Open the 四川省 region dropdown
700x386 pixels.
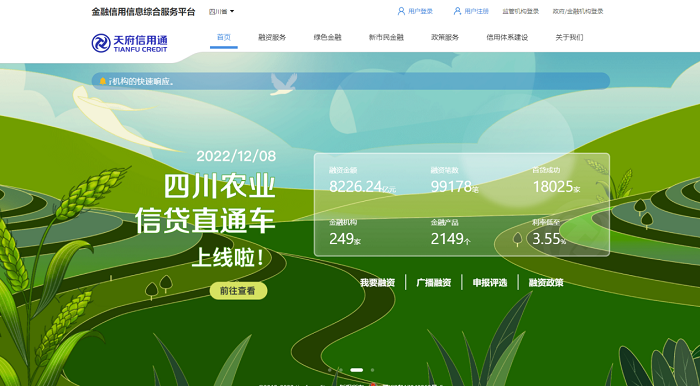pyautogui.click(x=221, y=12)
